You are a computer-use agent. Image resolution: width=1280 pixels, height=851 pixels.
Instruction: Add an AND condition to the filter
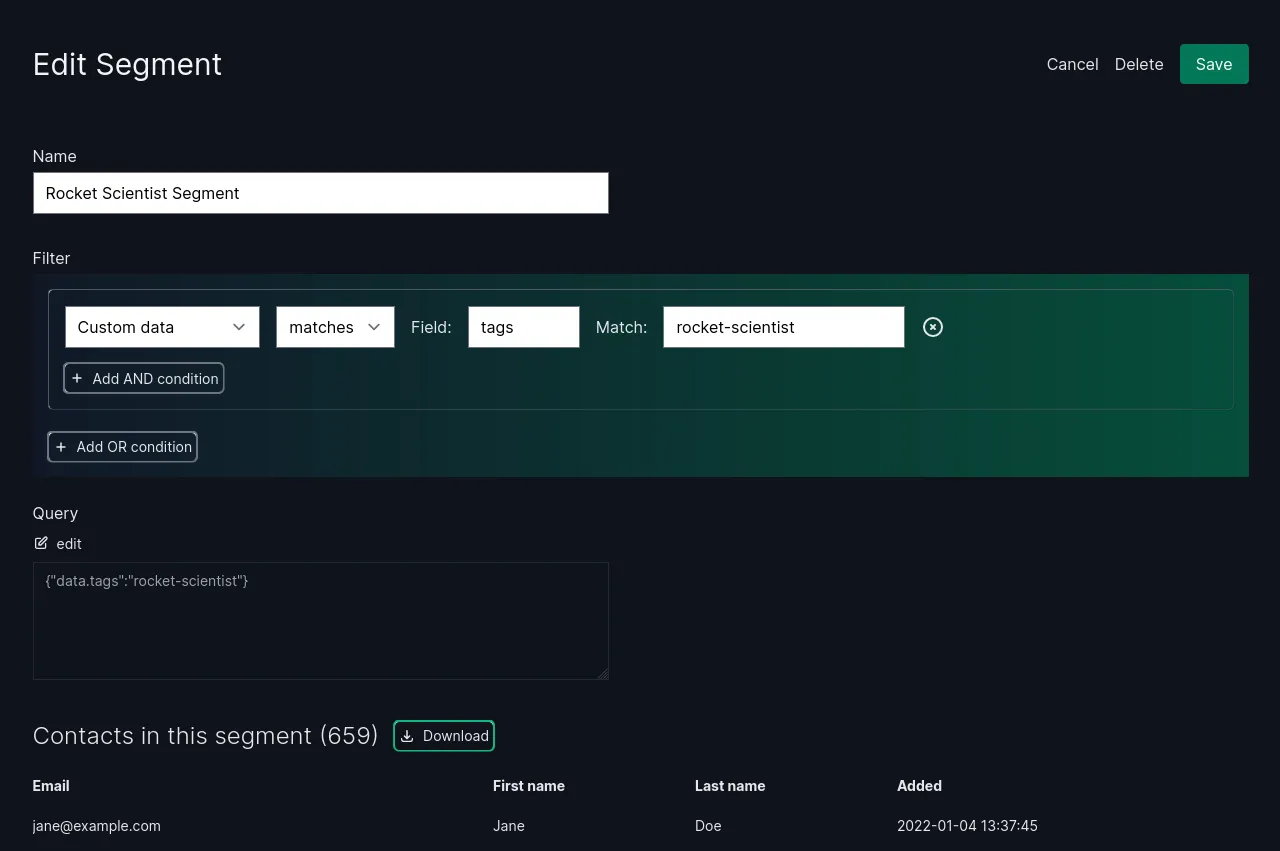point(144,378)
